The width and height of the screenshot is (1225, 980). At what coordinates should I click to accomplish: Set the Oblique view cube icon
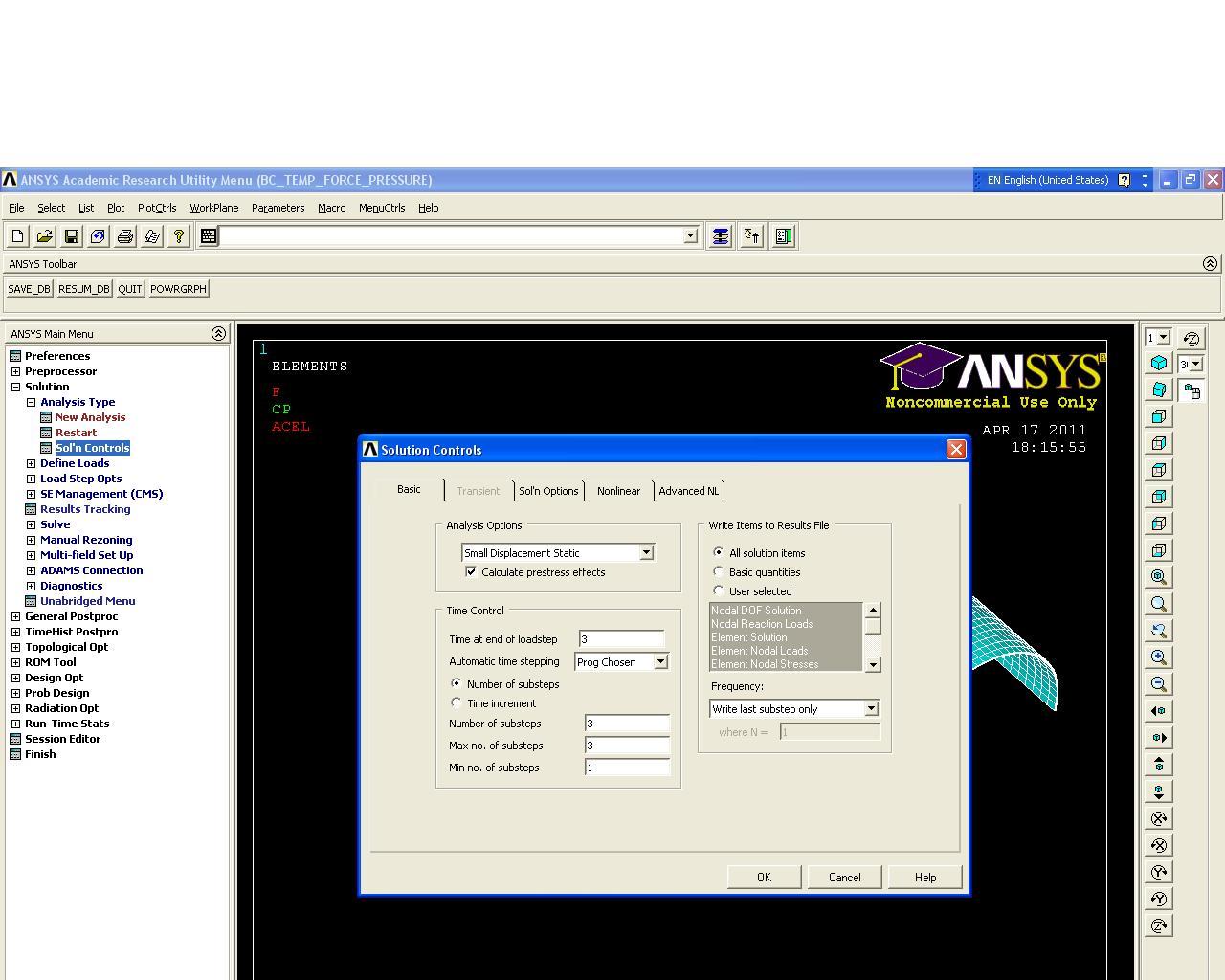point(1159,390)
